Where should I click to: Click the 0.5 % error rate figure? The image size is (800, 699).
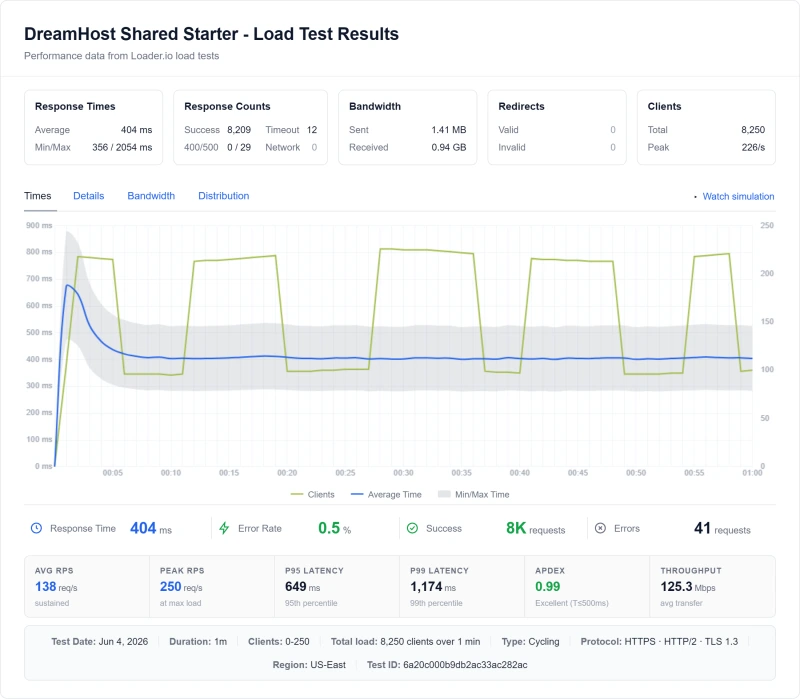(x=335, y=528)
